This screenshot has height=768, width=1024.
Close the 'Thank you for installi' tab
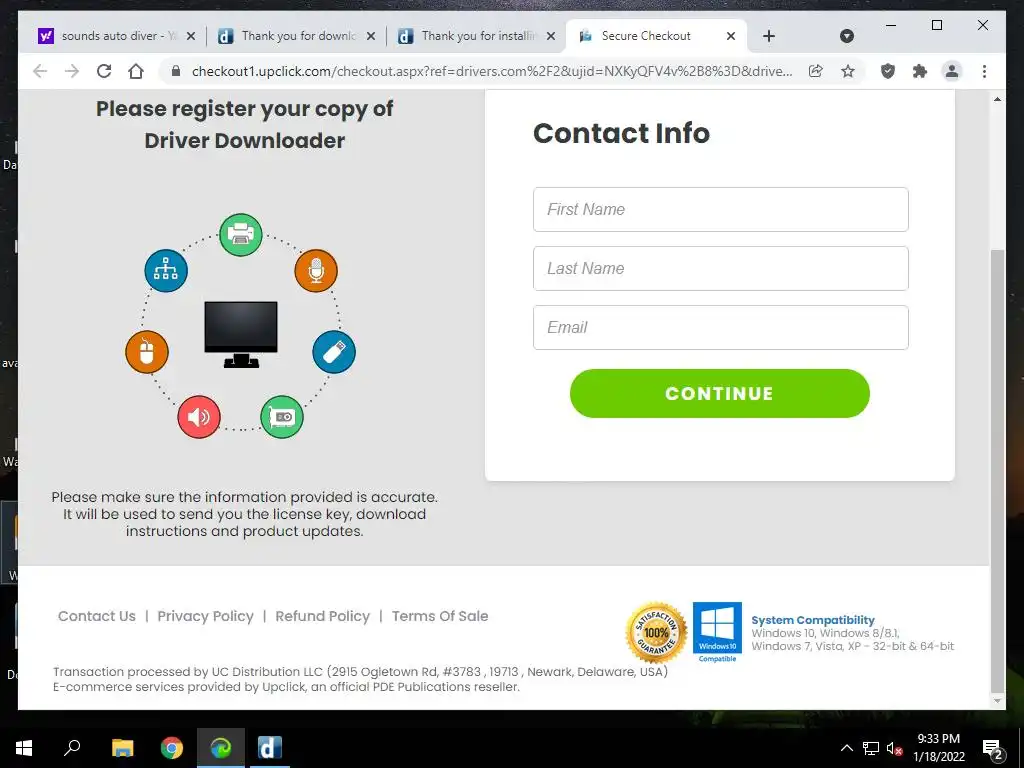point(551,36)
